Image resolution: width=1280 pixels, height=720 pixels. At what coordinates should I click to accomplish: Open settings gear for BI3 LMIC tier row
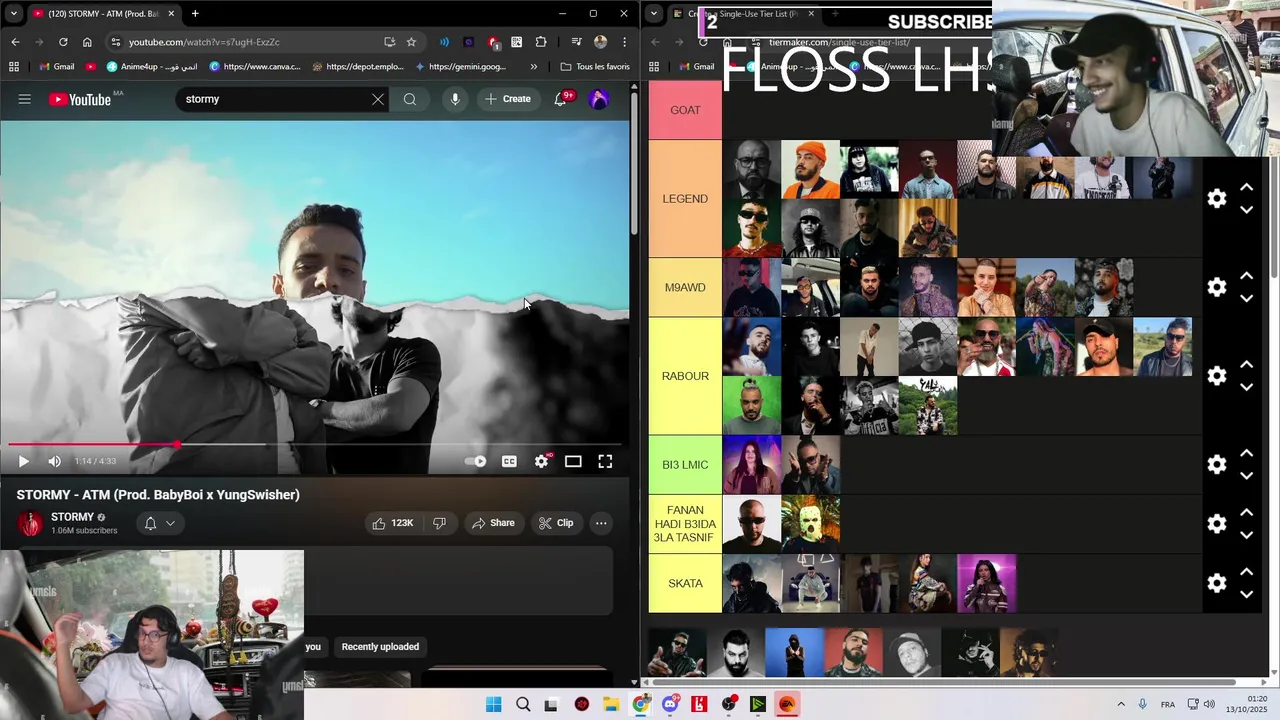click(1217, 465)
